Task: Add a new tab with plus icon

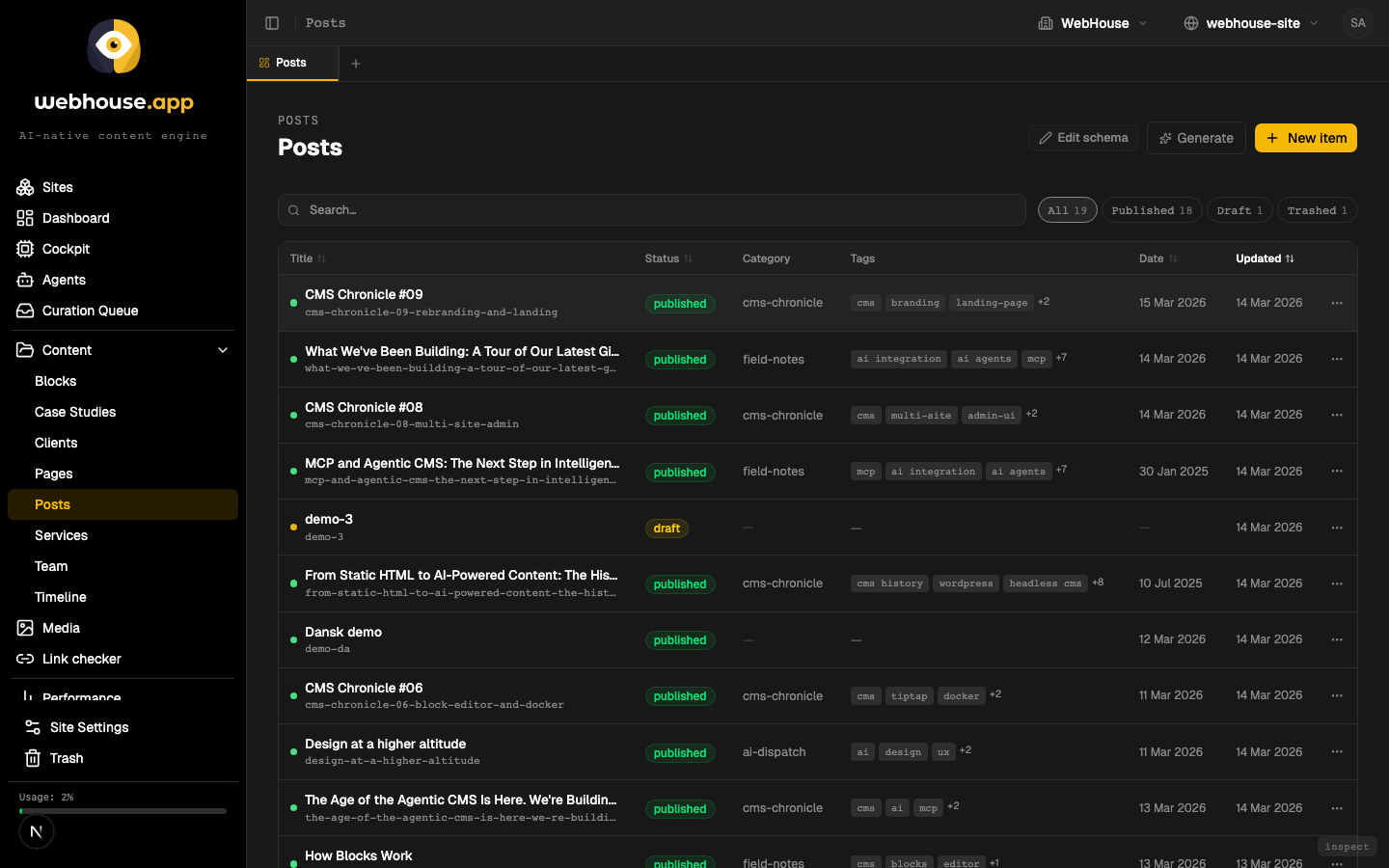Action: (356, 64)
